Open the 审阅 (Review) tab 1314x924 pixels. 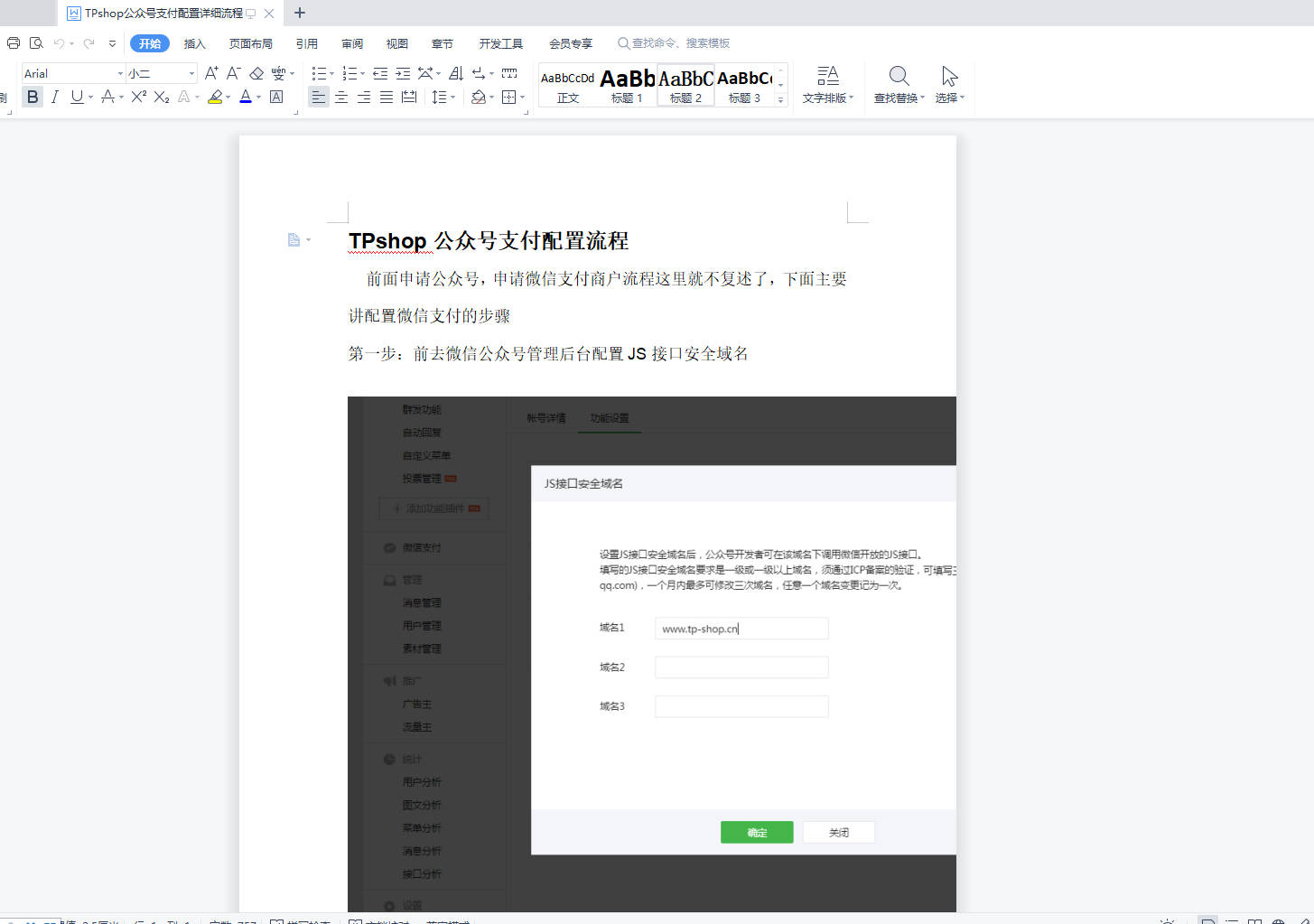pyautogui.click(x=352, y=43)
